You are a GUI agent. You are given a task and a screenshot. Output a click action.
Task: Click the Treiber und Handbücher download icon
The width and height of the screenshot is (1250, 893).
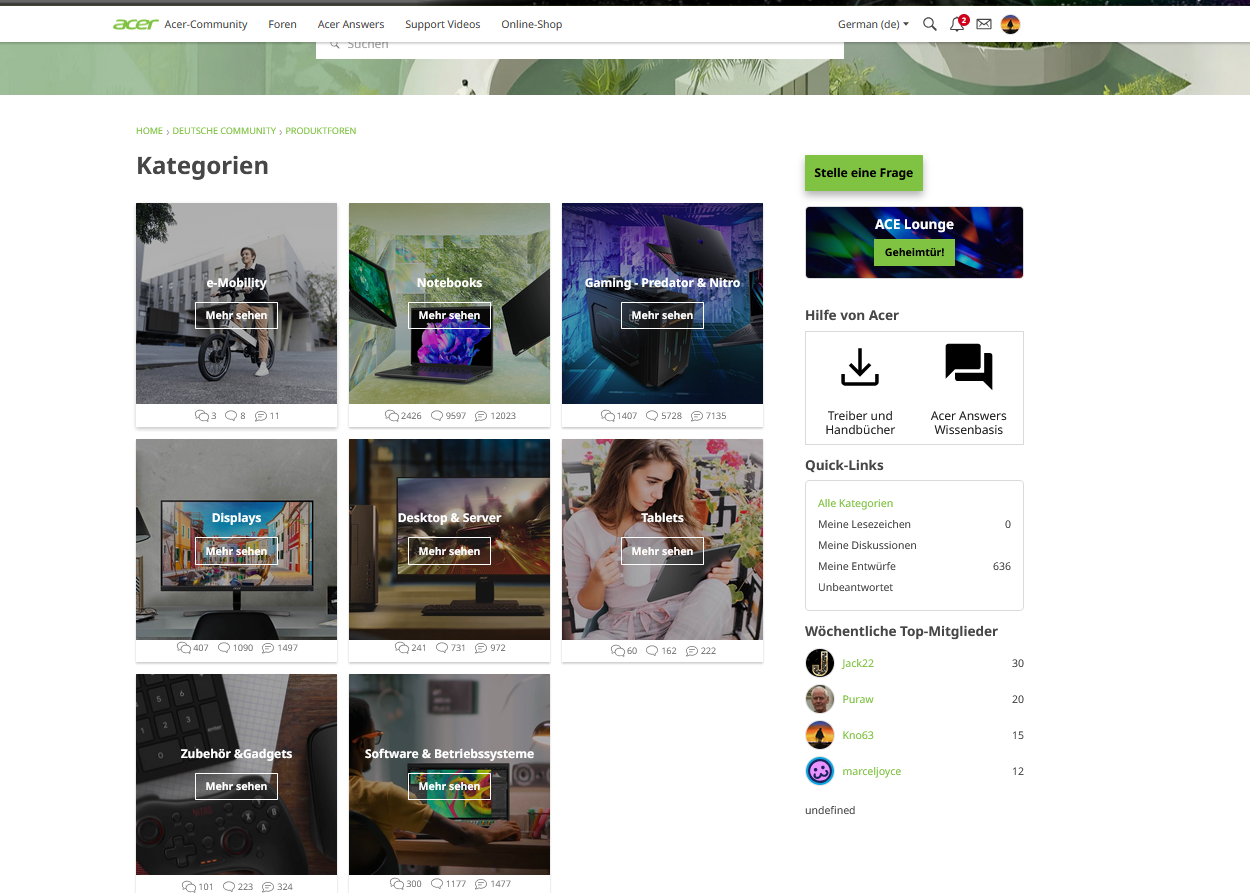coord(859,367)
